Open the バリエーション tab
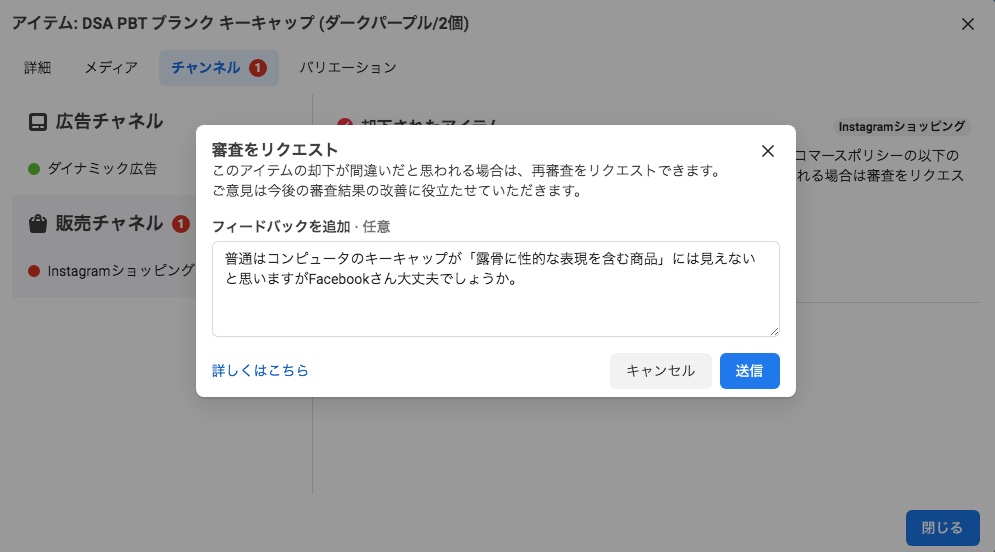This screenshot has height=552, width=995. [348, 67]
